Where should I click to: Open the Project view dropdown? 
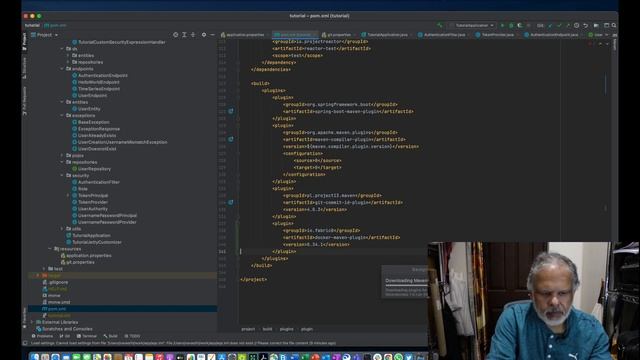coord(44,35)
